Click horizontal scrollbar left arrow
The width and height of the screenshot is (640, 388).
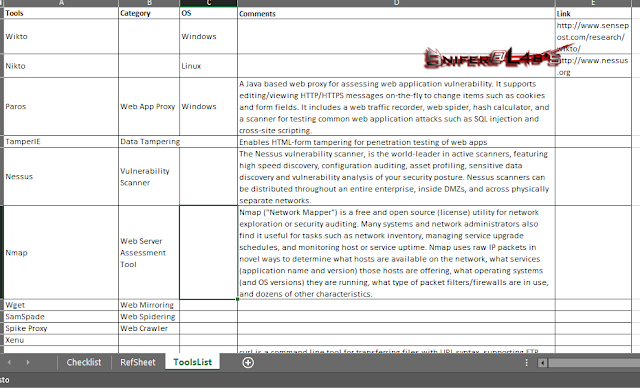click(x=542, y=363)
